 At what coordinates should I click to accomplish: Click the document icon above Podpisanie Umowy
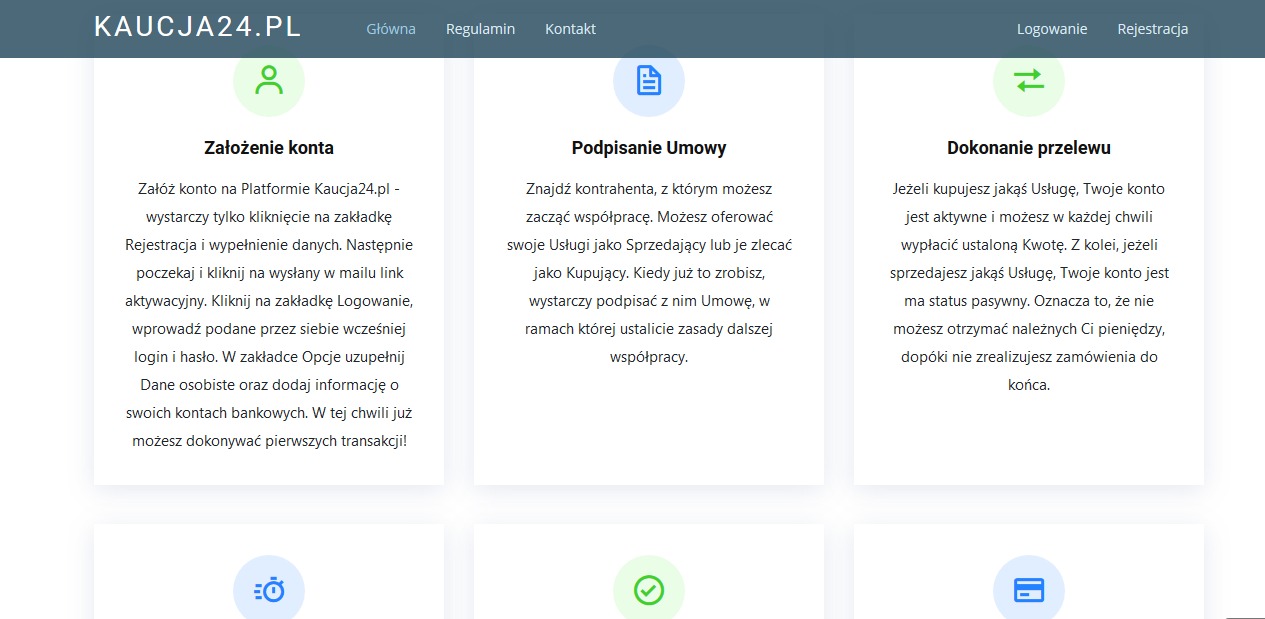(x=649, y=80)
